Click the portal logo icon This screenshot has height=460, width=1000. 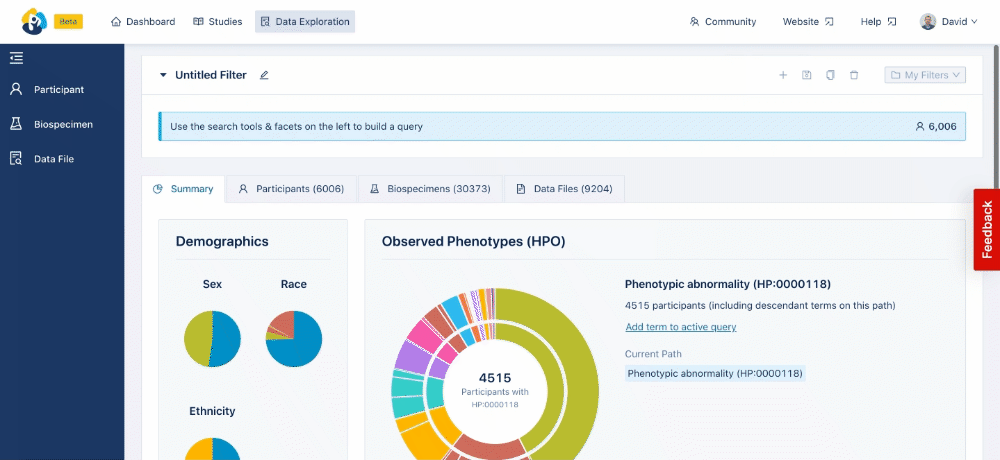click(34, 22)
